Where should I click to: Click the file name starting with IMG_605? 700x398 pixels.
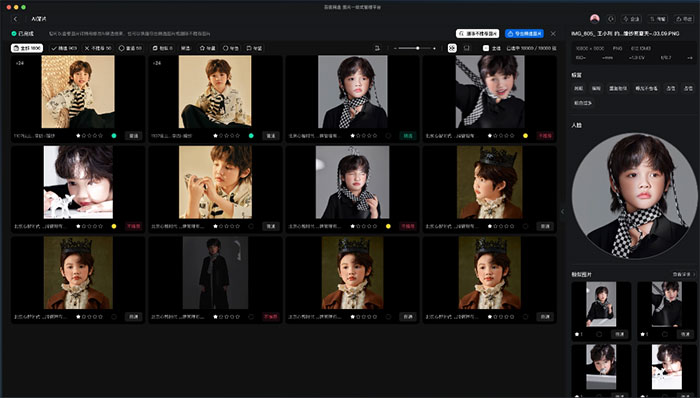(x=625, y=33)
